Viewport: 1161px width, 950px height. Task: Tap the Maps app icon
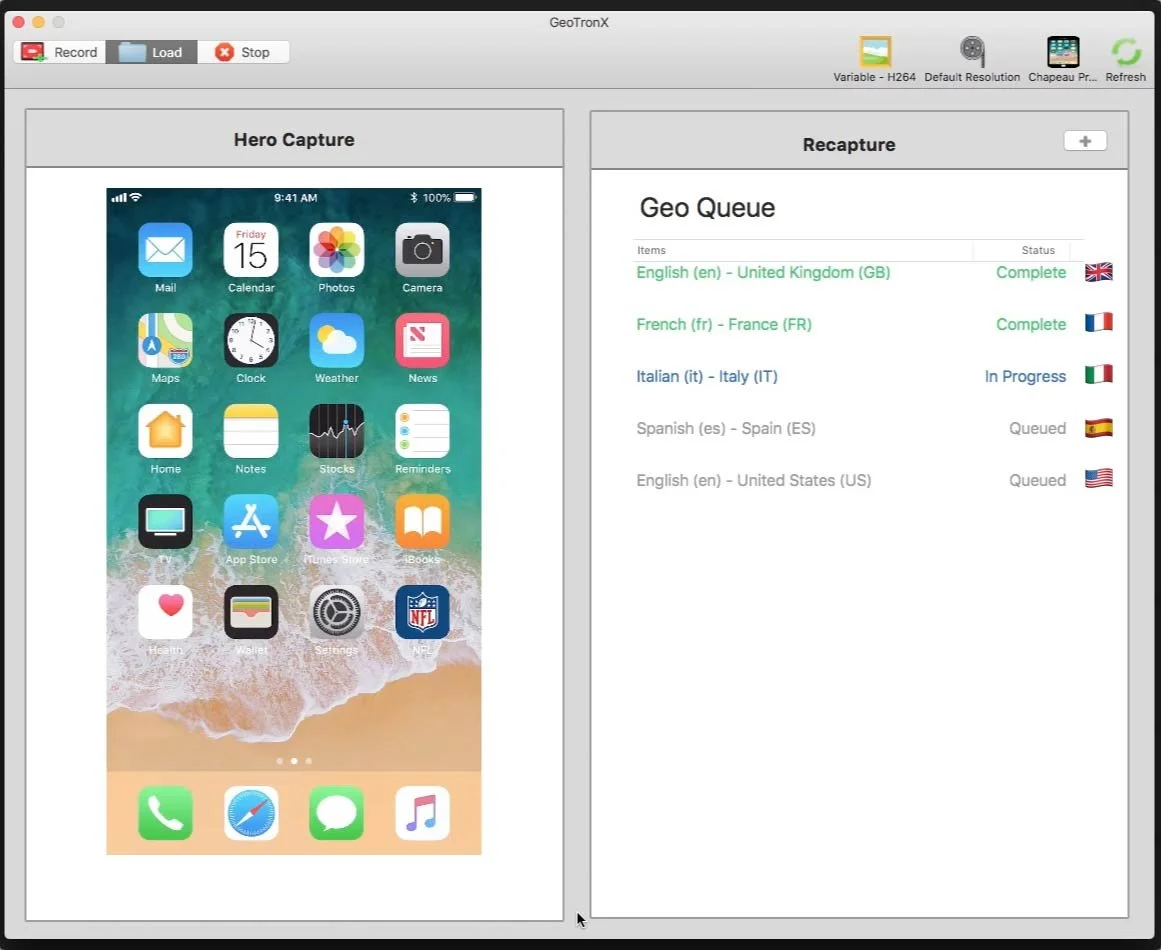tap(165, 340)
